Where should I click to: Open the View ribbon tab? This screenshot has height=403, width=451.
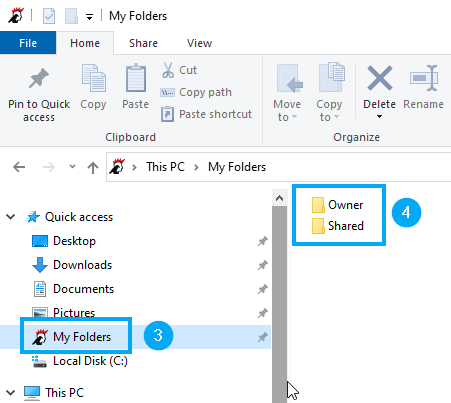point(199,43)
